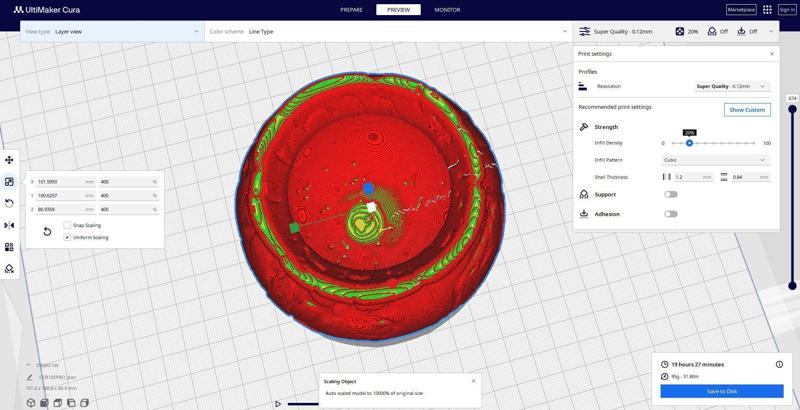Switch to the PREPARE stage
The width and height of the screenshot is (800, 410).
coord(351,10)
